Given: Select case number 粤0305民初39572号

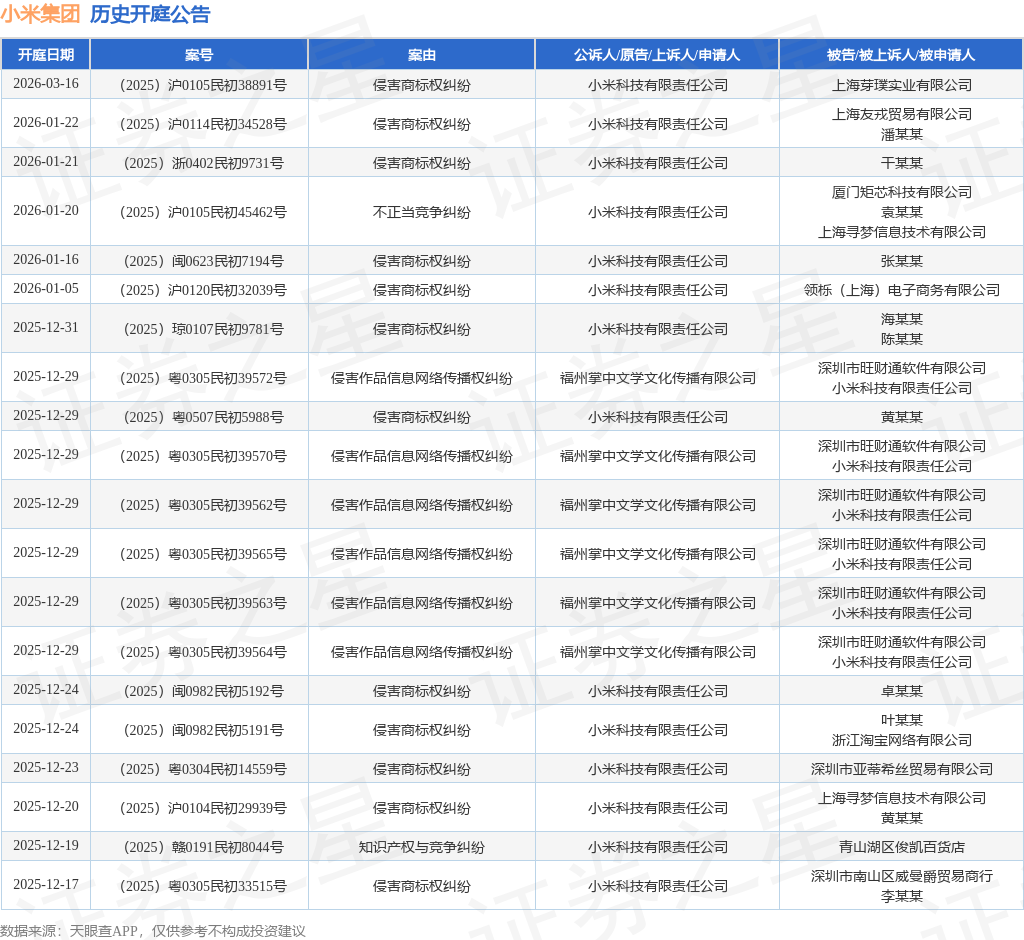Looking at the screenshot, I should 203,378.
